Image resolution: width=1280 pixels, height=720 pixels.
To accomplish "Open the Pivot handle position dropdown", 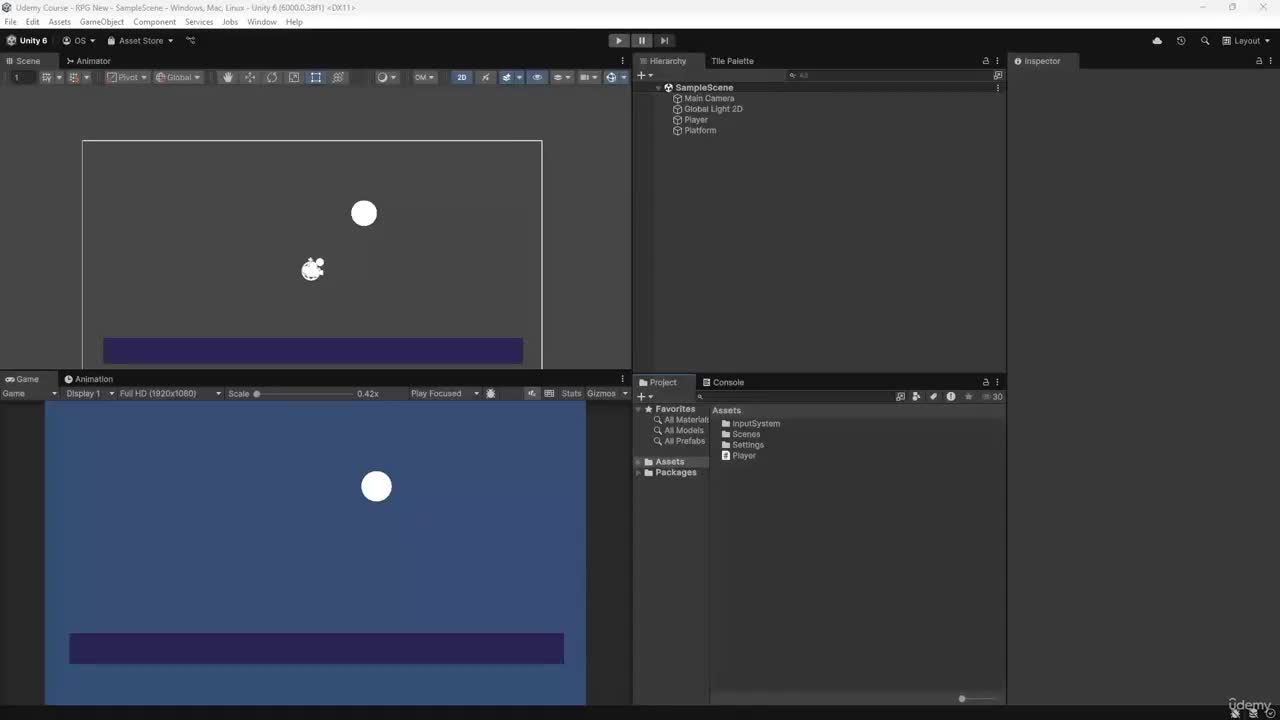I will point(127,77).
